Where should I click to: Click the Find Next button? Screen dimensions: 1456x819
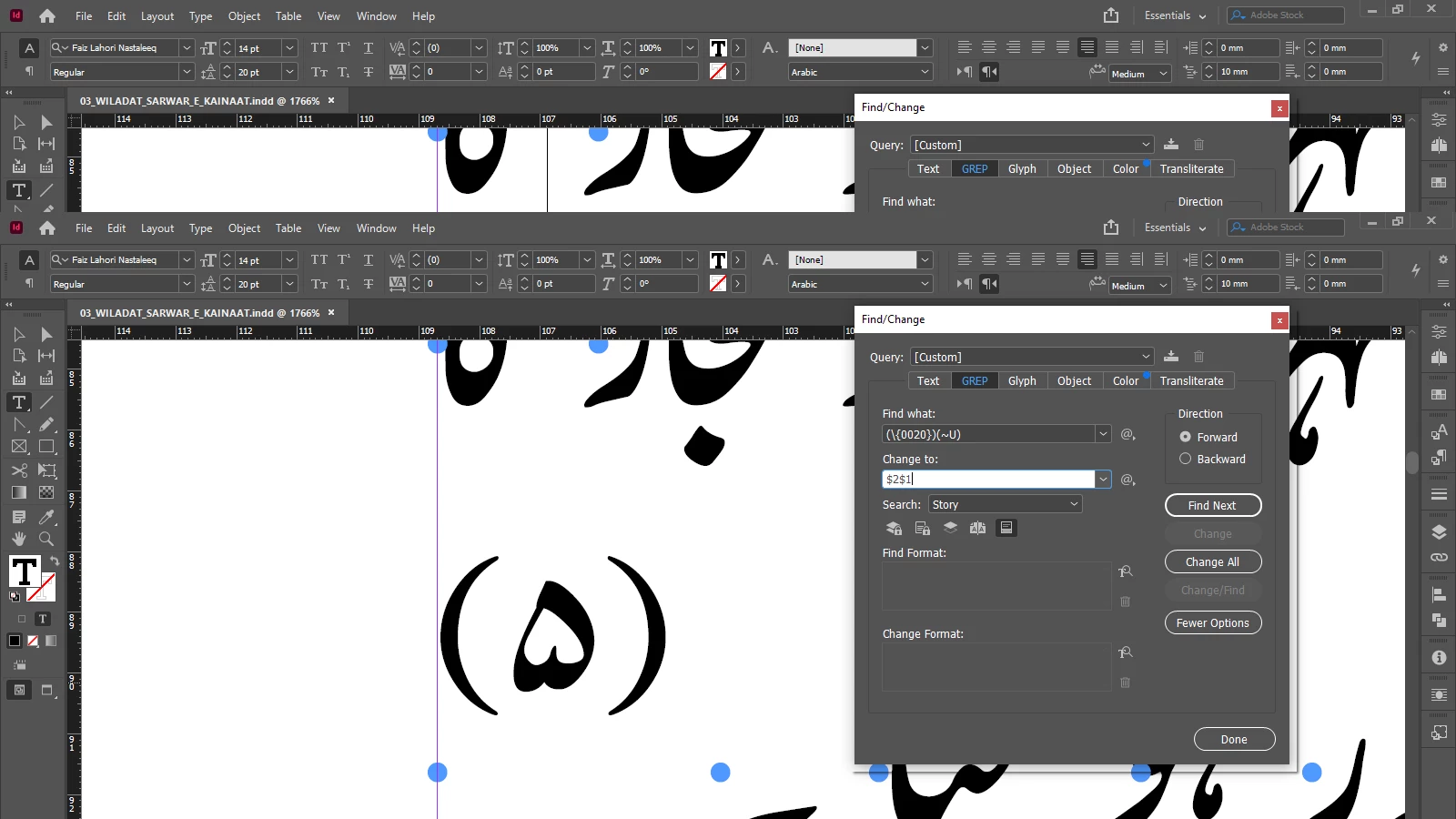(1212, 505)
